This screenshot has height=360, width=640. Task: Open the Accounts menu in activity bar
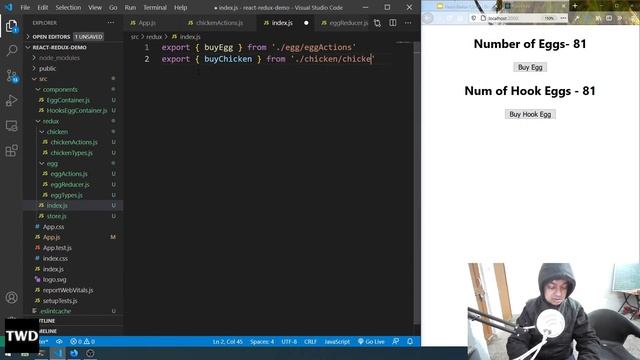point(11,298)
